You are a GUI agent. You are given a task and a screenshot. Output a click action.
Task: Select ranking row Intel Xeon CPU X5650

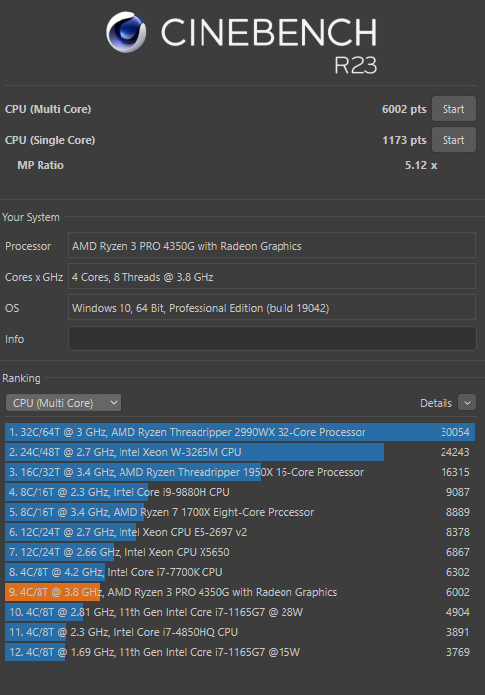(240, 552)
